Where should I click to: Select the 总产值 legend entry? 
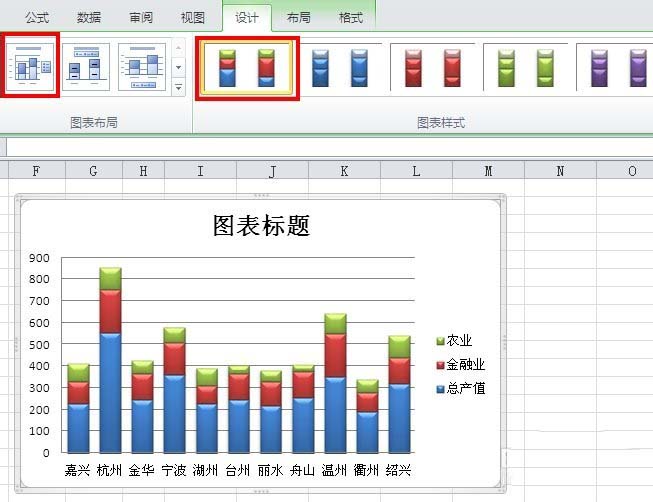coord(460,388)
